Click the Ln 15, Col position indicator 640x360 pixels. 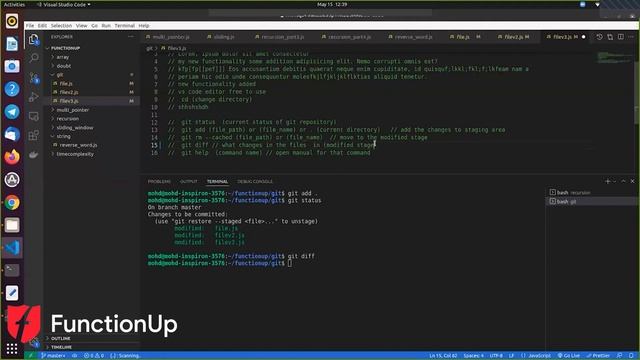443,356
